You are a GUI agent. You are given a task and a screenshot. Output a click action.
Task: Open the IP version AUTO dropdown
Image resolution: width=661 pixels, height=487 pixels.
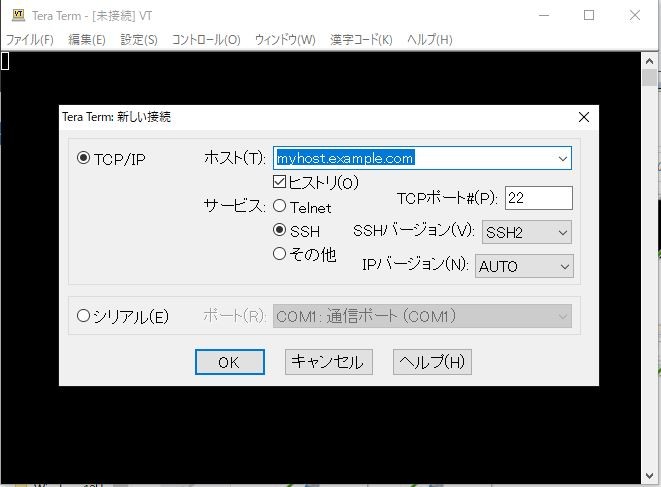(x=524, y=266)
